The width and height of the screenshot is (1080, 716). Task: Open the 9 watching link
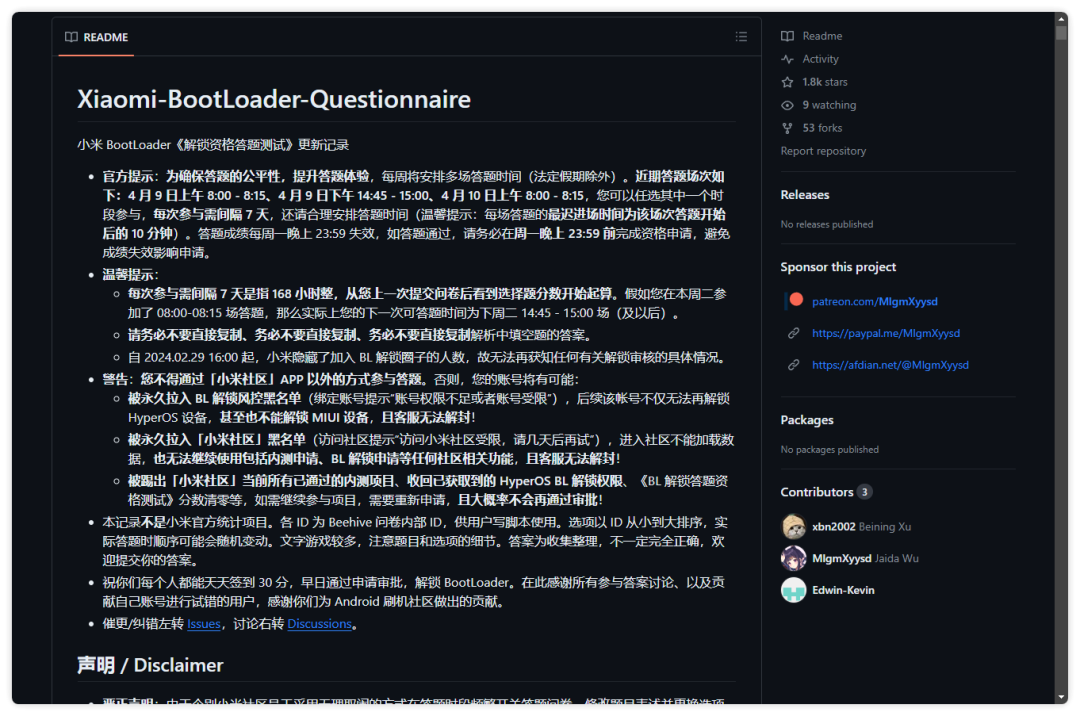tap(829, 105)
